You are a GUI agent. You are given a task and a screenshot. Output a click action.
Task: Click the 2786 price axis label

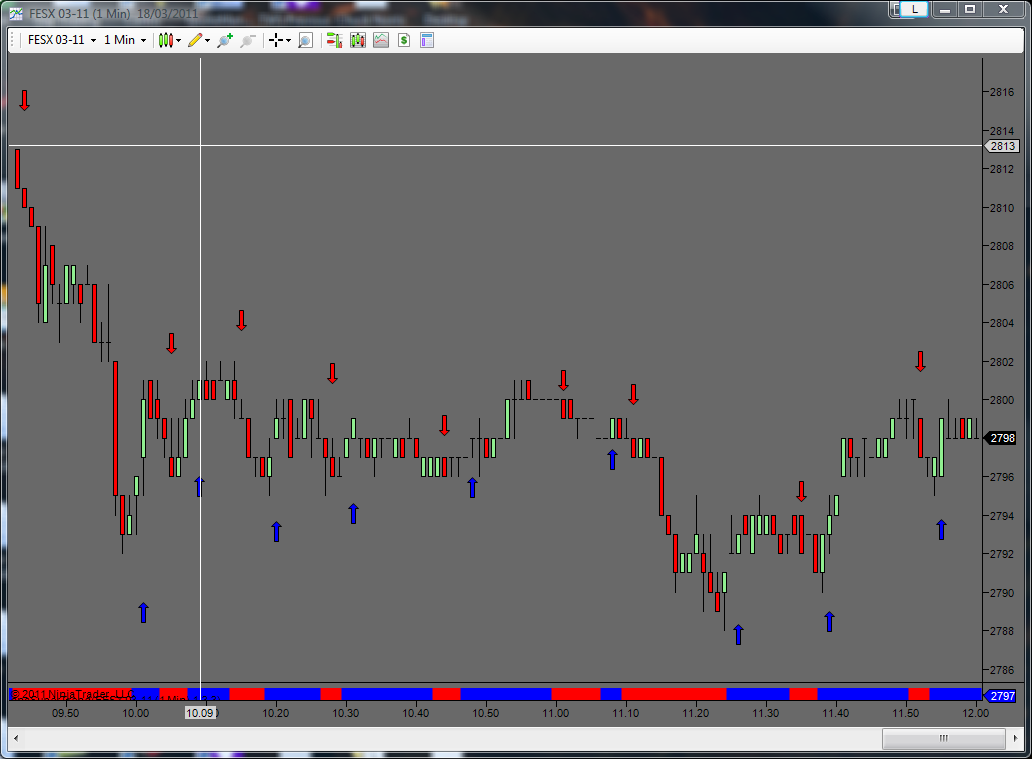point(1002,670)
